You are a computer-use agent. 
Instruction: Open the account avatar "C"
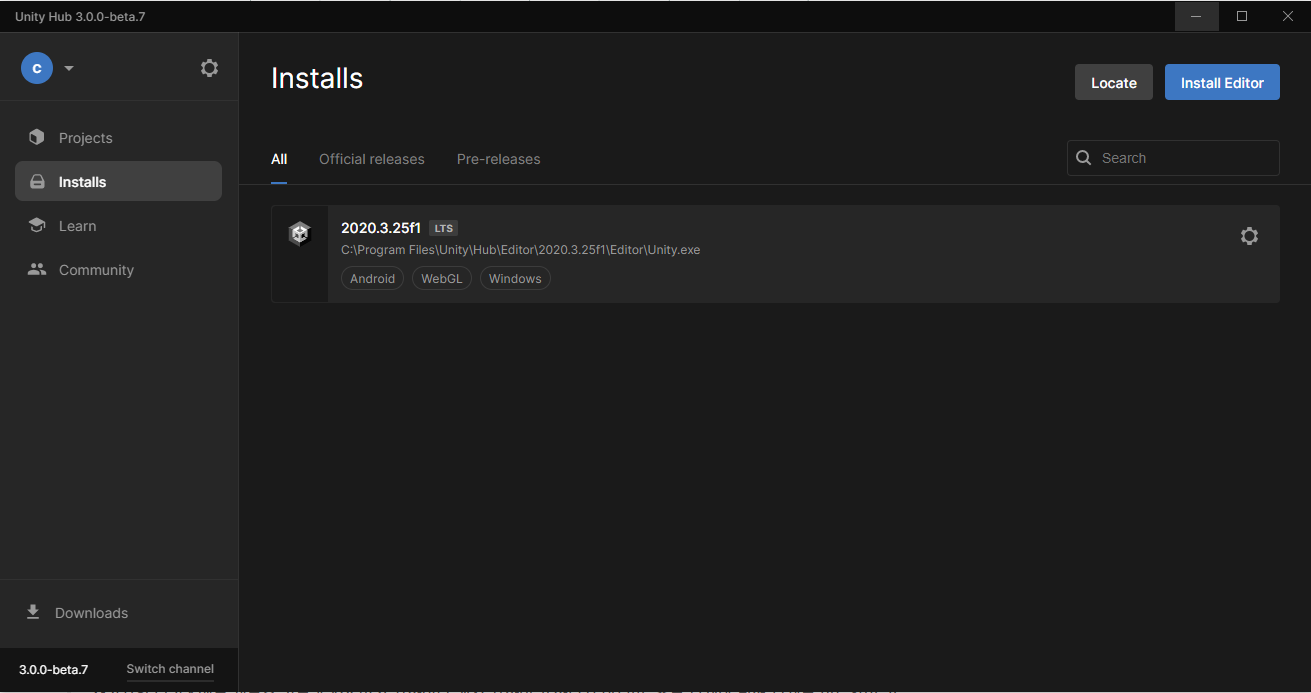37,68
